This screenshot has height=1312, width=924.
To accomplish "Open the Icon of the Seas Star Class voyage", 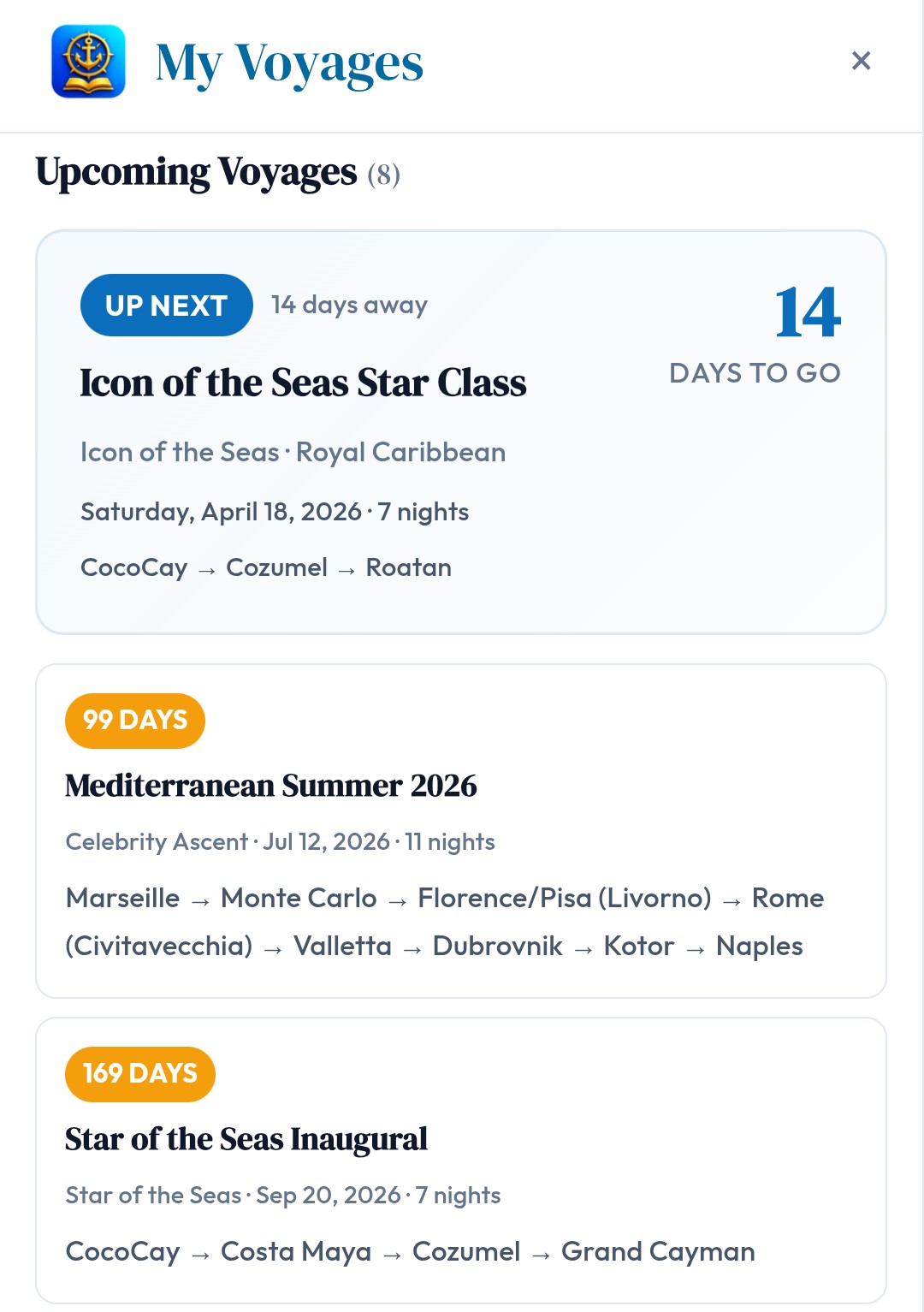I will (x=304, y=383).
